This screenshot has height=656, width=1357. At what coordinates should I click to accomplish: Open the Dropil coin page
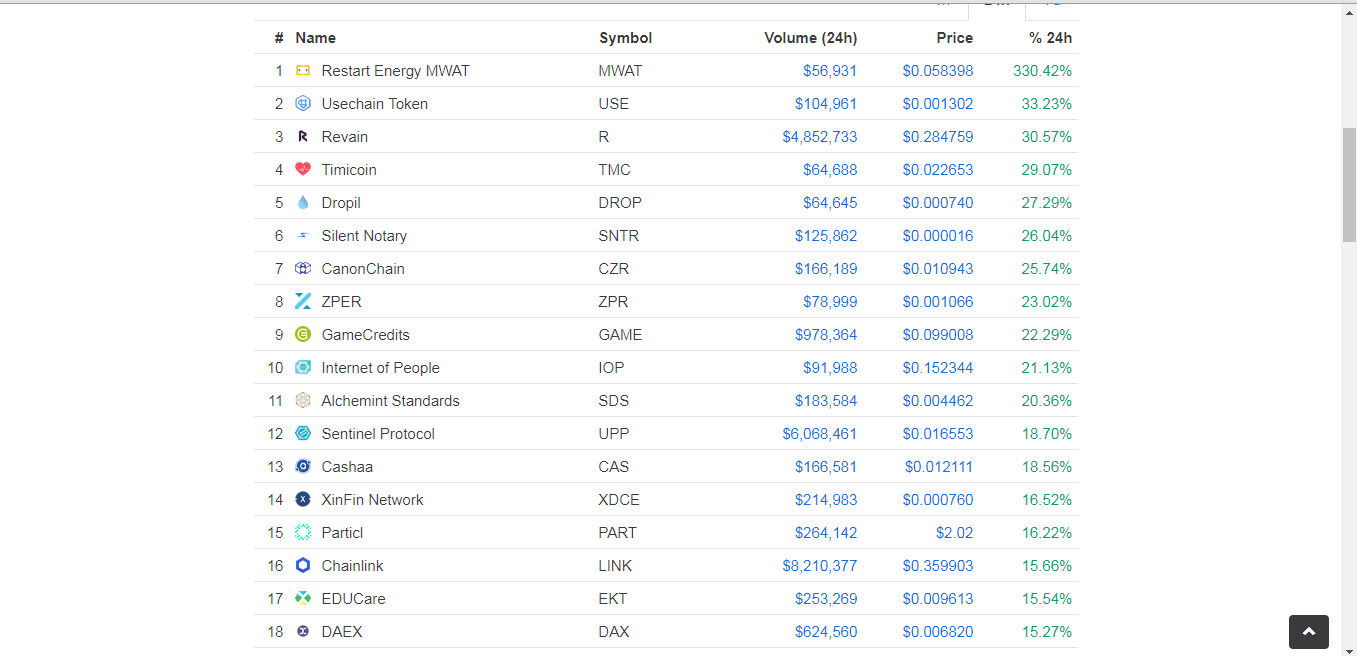coord(341,203)
